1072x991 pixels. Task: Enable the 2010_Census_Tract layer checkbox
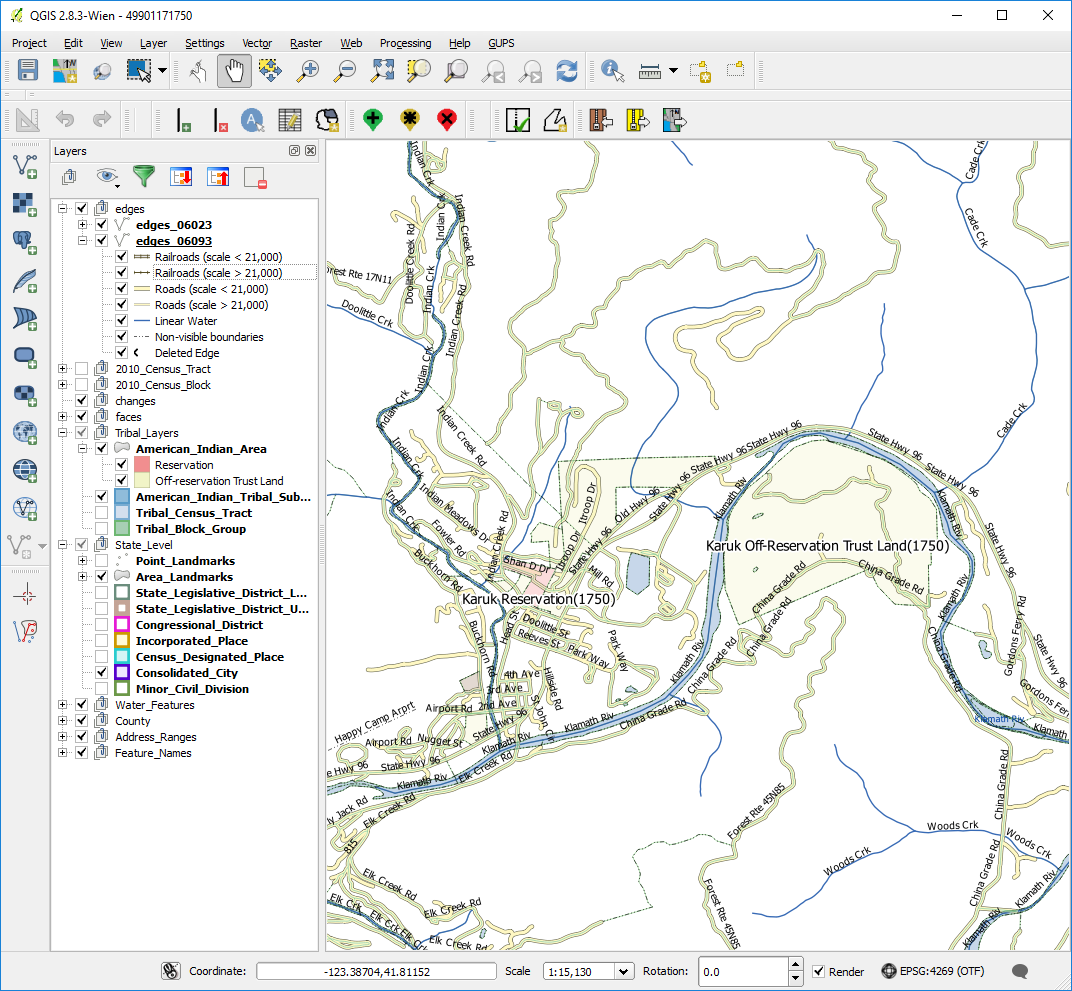[82, 369]
